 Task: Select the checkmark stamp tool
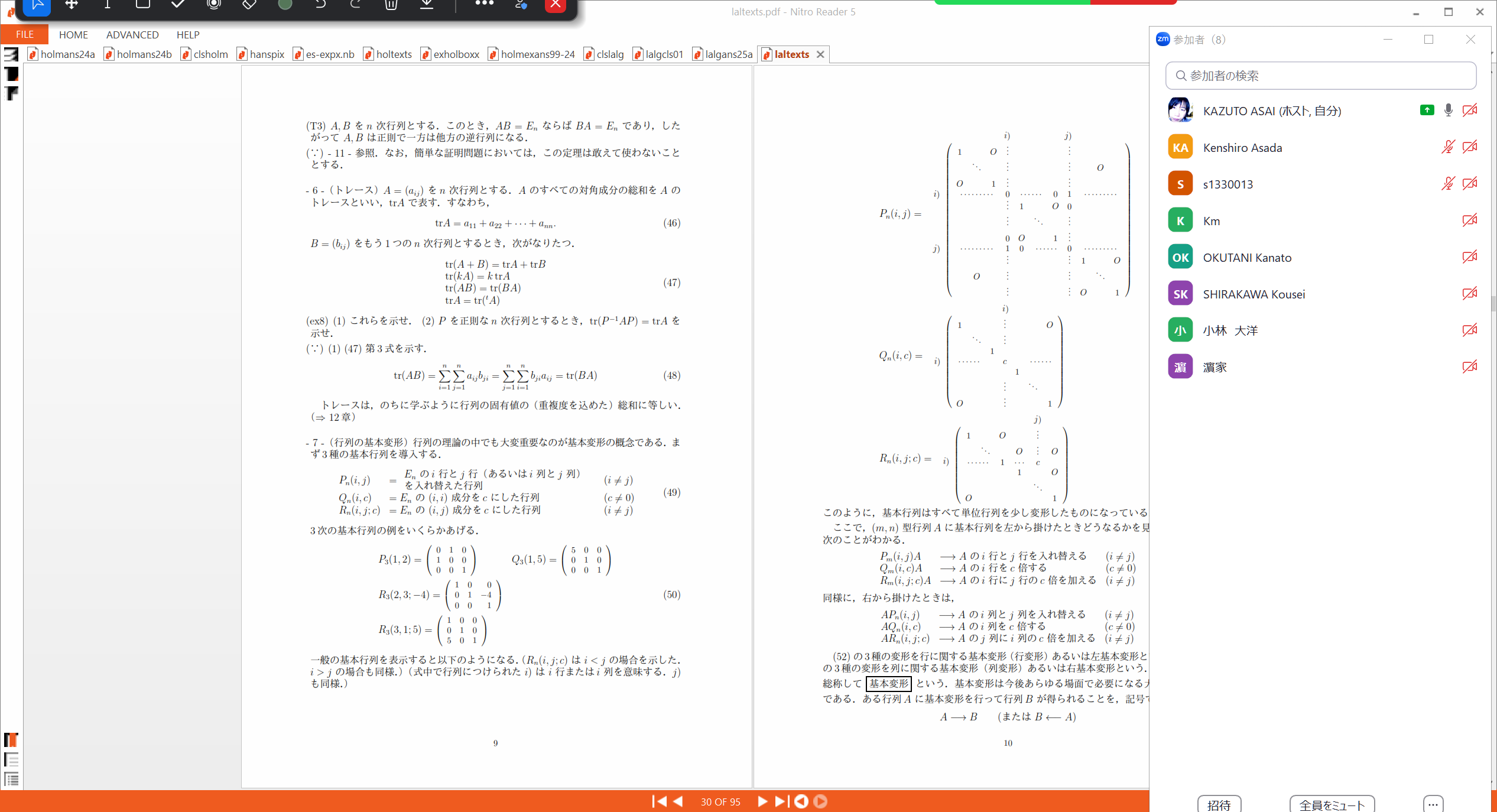click(x=178, y=5)
